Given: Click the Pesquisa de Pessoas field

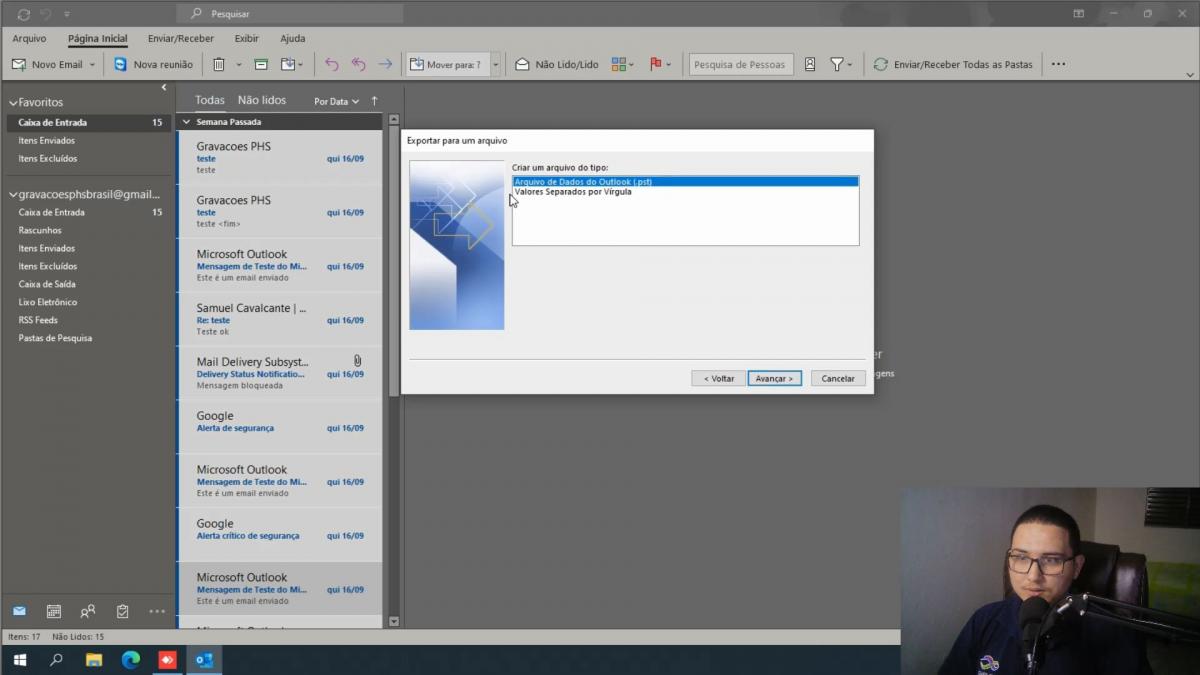Looking at the screenshot, I should point(741,64).
